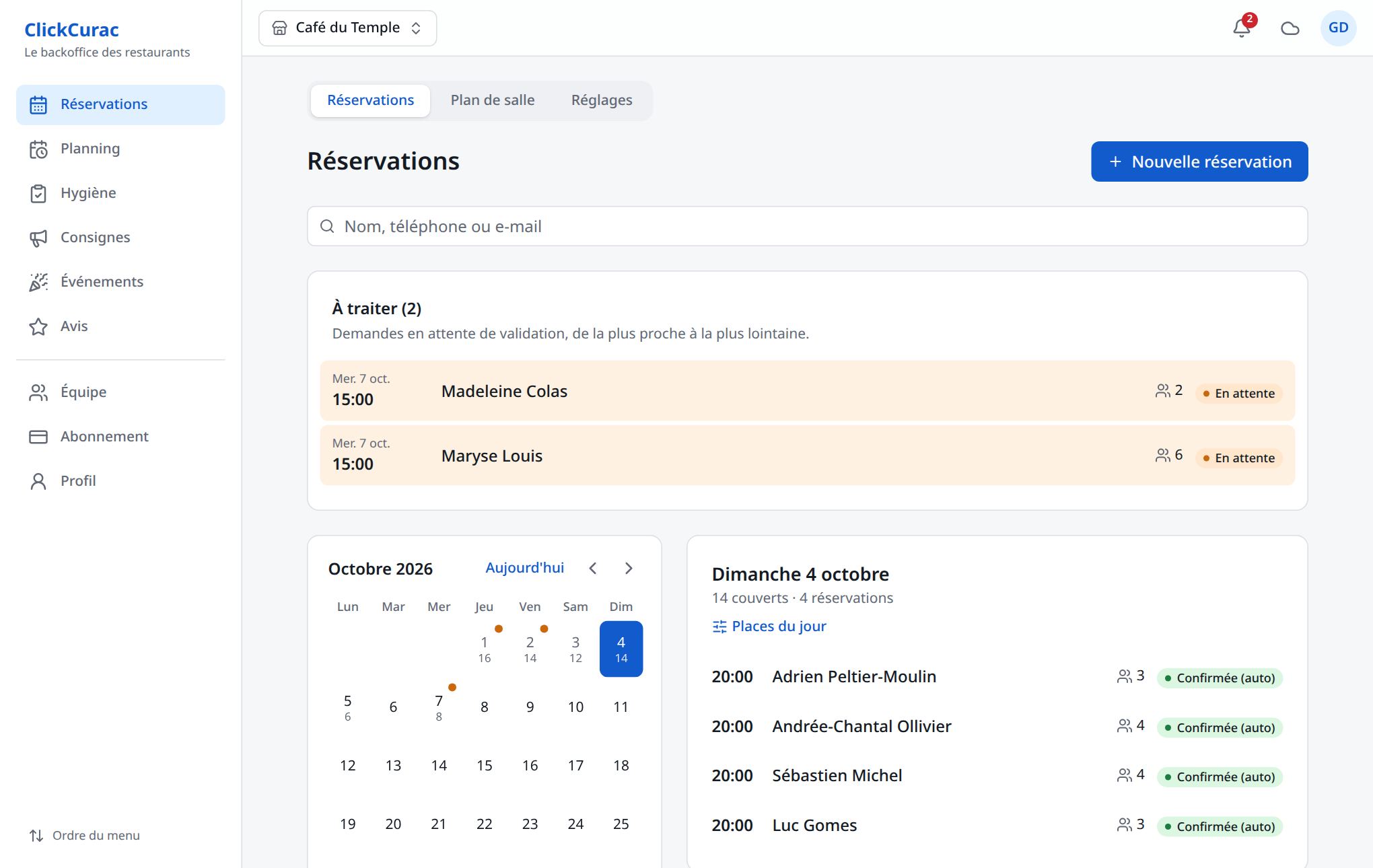Select October 7 in the calendar

[439, 707]
